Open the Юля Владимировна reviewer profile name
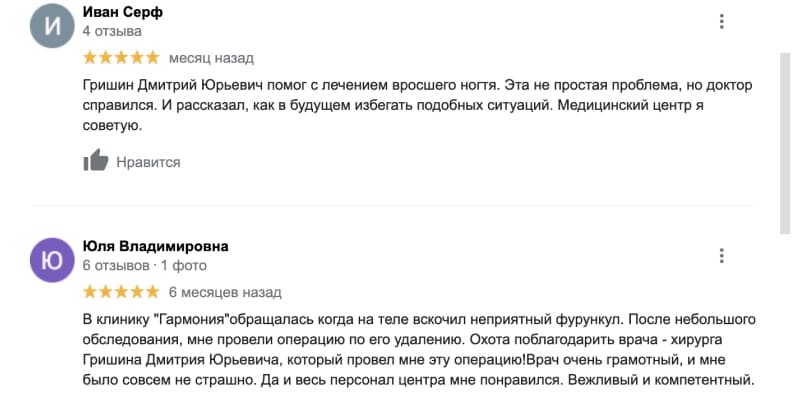 pyautogui.click(x=156, y=246)
